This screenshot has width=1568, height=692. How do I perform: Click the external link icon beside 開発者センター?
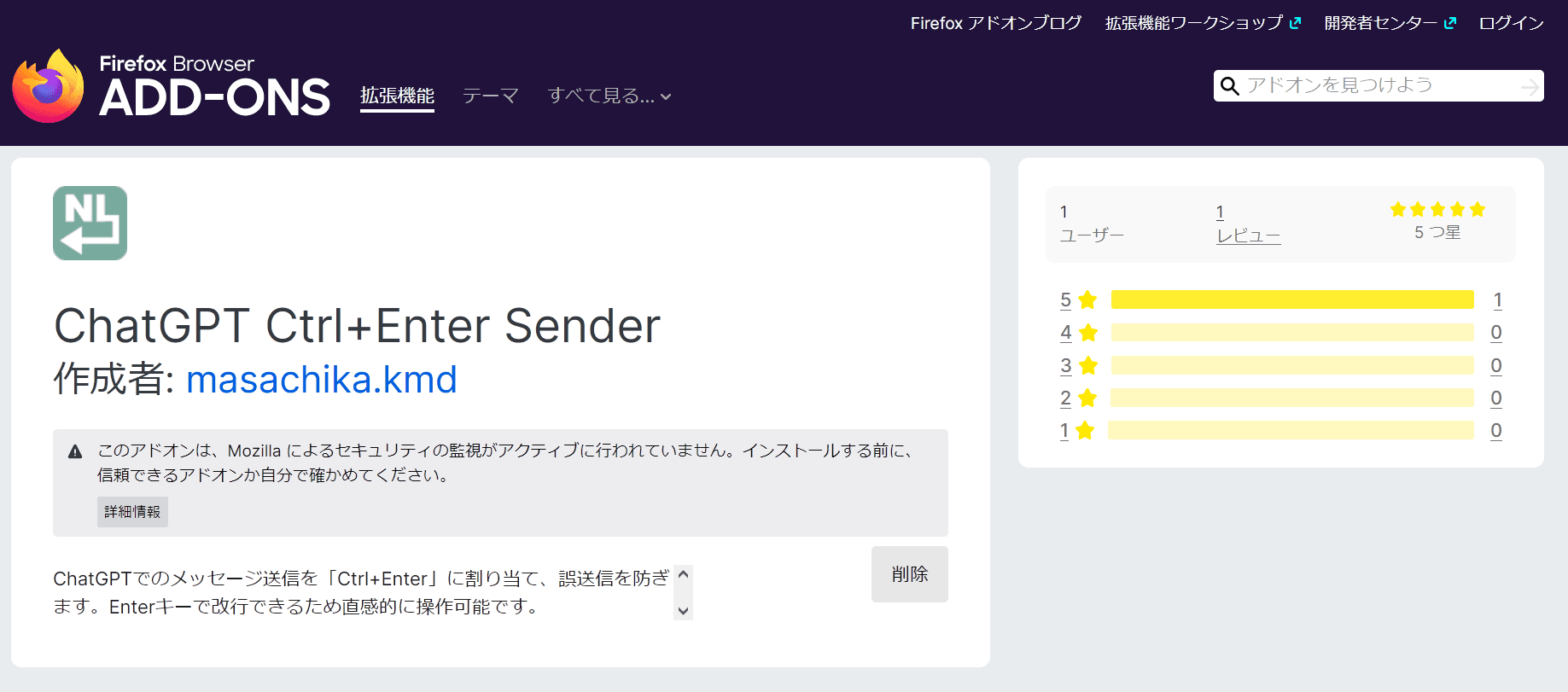(1449, 24)
